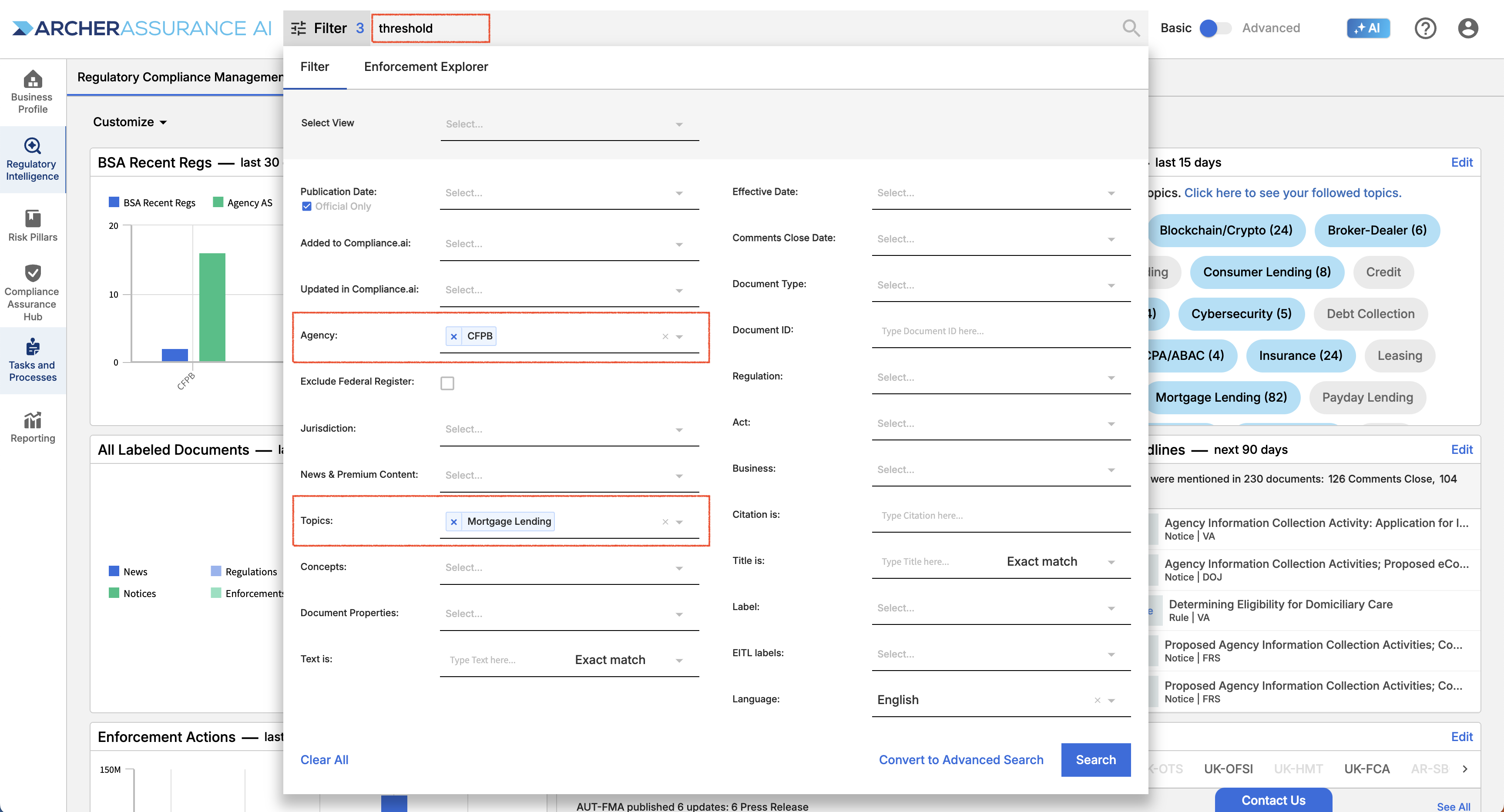Open the Jurisdiction dropdown

point(569,429)
